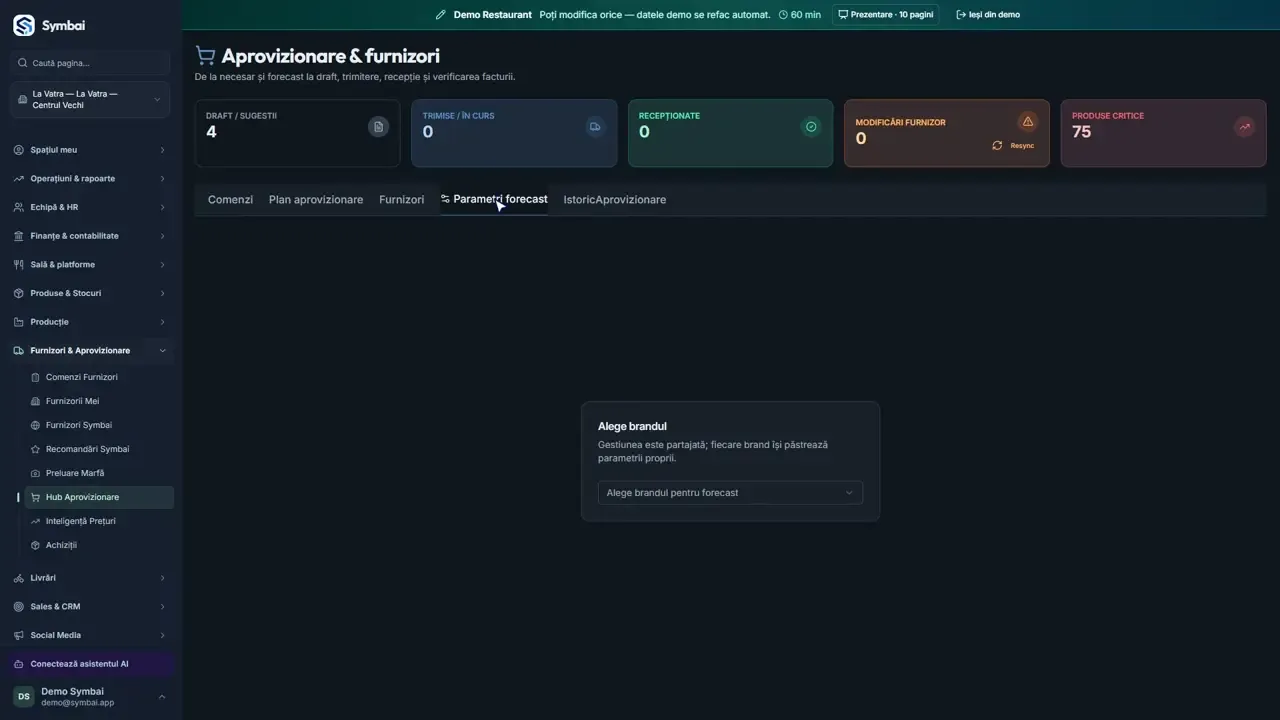Click Ieși din demo link
Viewport: 1280px width, 720px height.
(x=988, y=15)
